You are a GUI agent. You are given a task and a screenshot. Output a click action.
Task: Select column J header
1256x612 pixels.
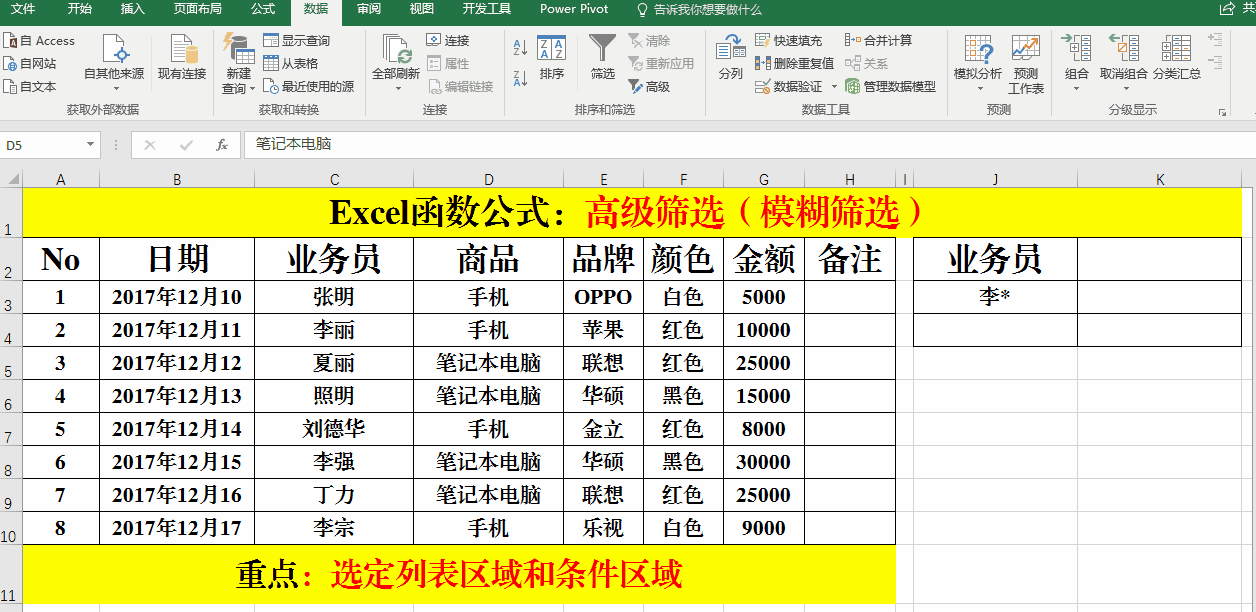coord(995,180)
